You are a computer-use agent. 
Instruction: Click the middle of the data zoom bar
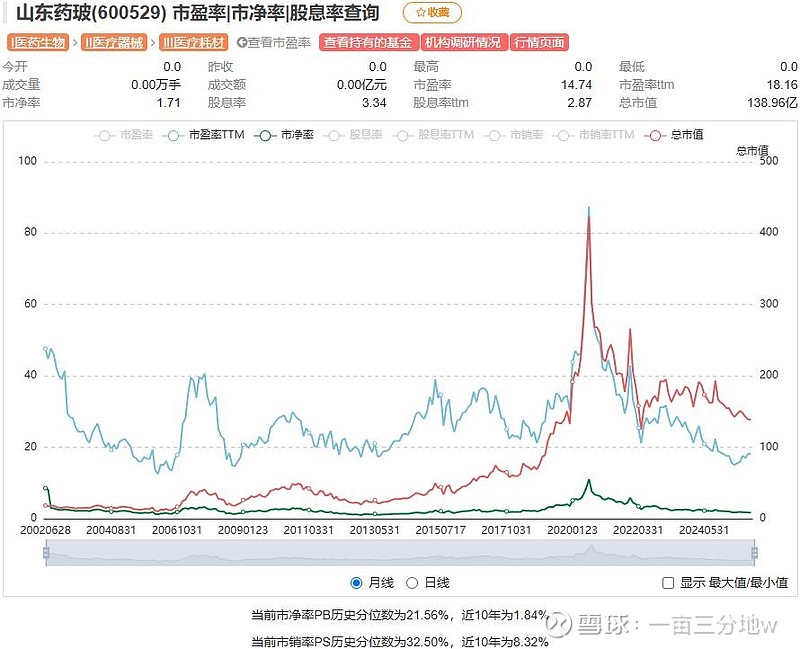click(400, 553)
